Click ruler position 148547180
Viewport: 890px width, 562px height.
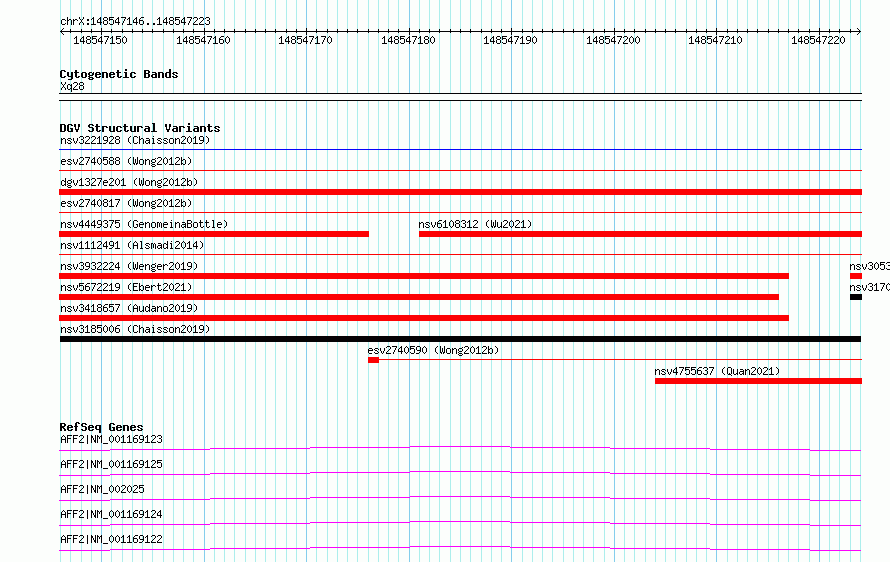pyautogui.click(x=408, y=40)
